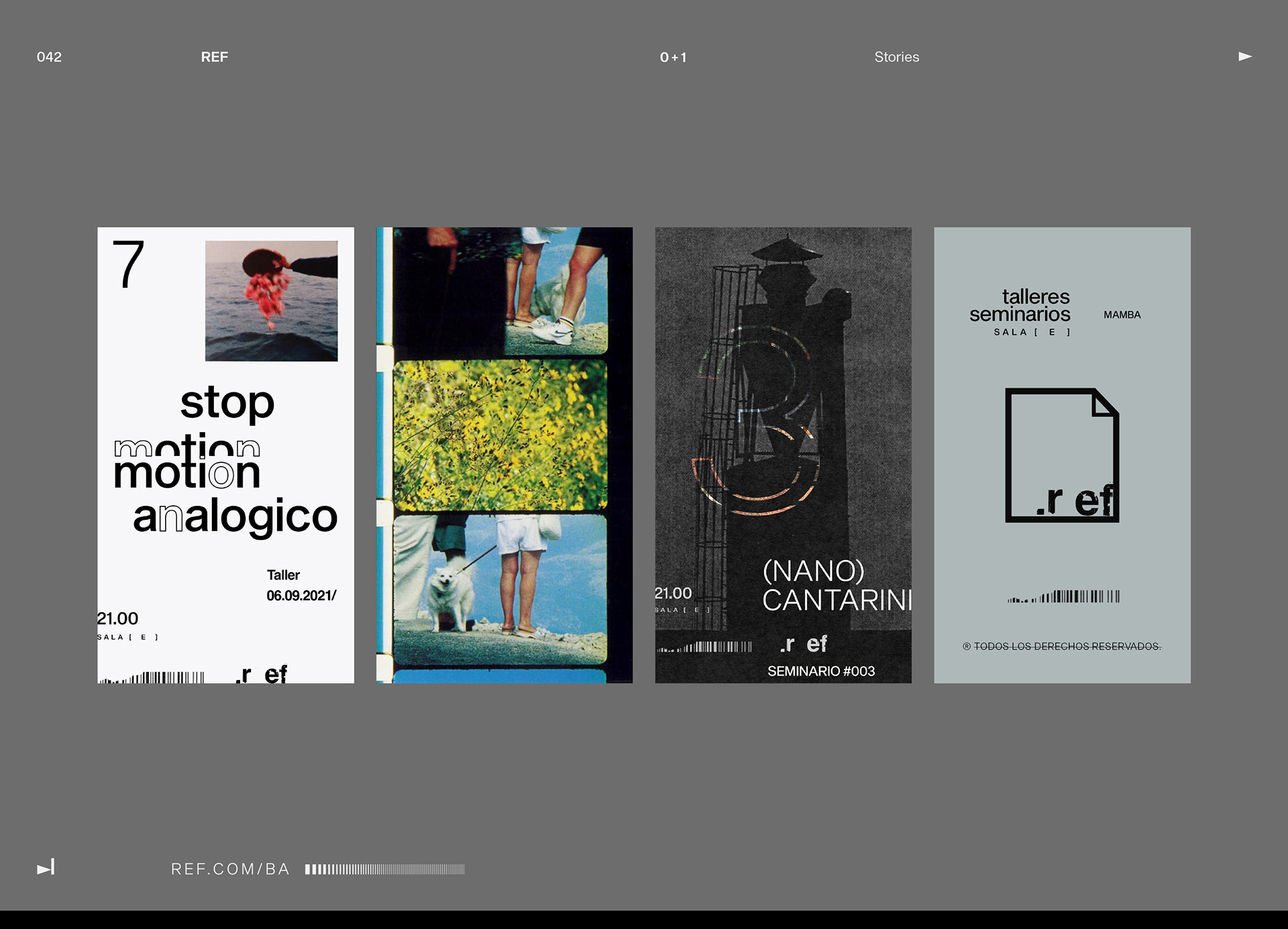Select the REF header label
This screenshot has height=929, width=1288.
[215, 58]
